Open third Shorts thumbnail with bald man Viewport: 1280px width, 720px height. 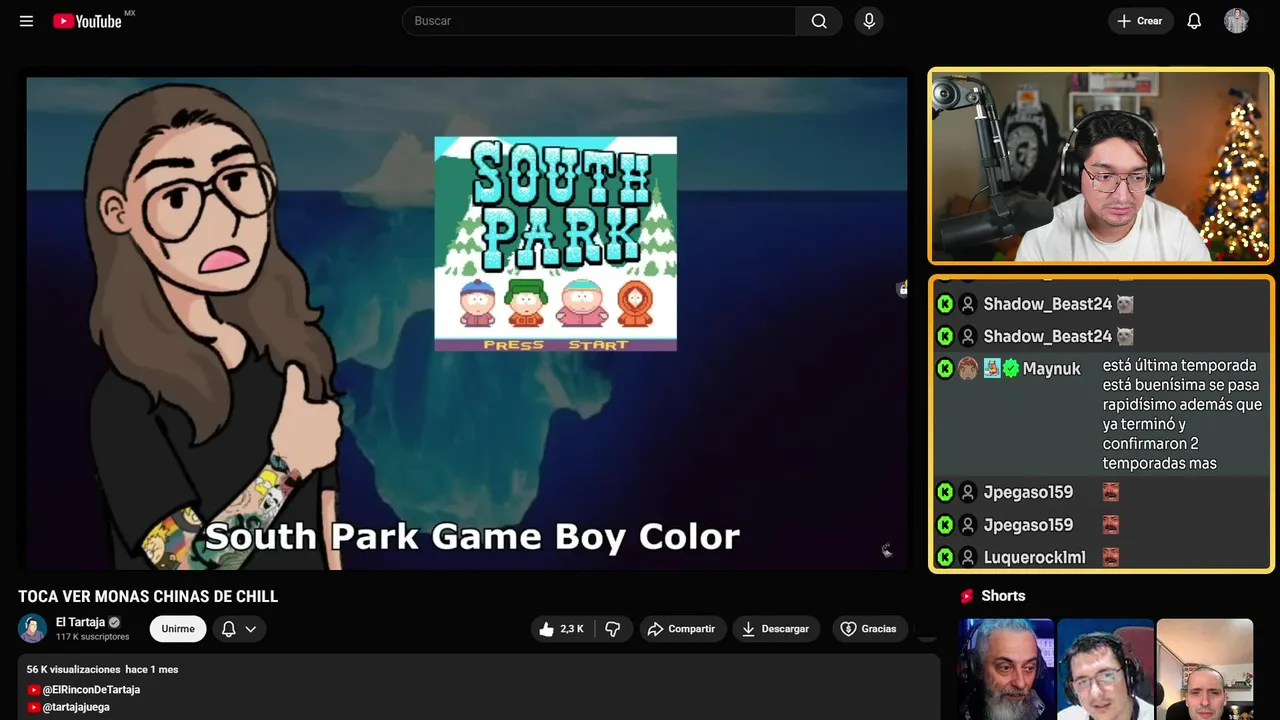1204,669
